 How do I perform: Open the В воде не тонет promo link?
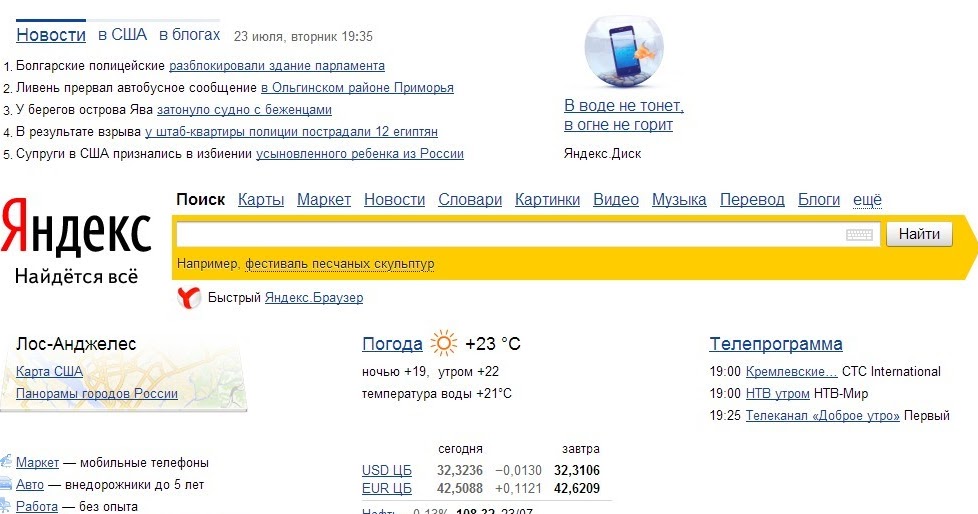click(624, 115)
